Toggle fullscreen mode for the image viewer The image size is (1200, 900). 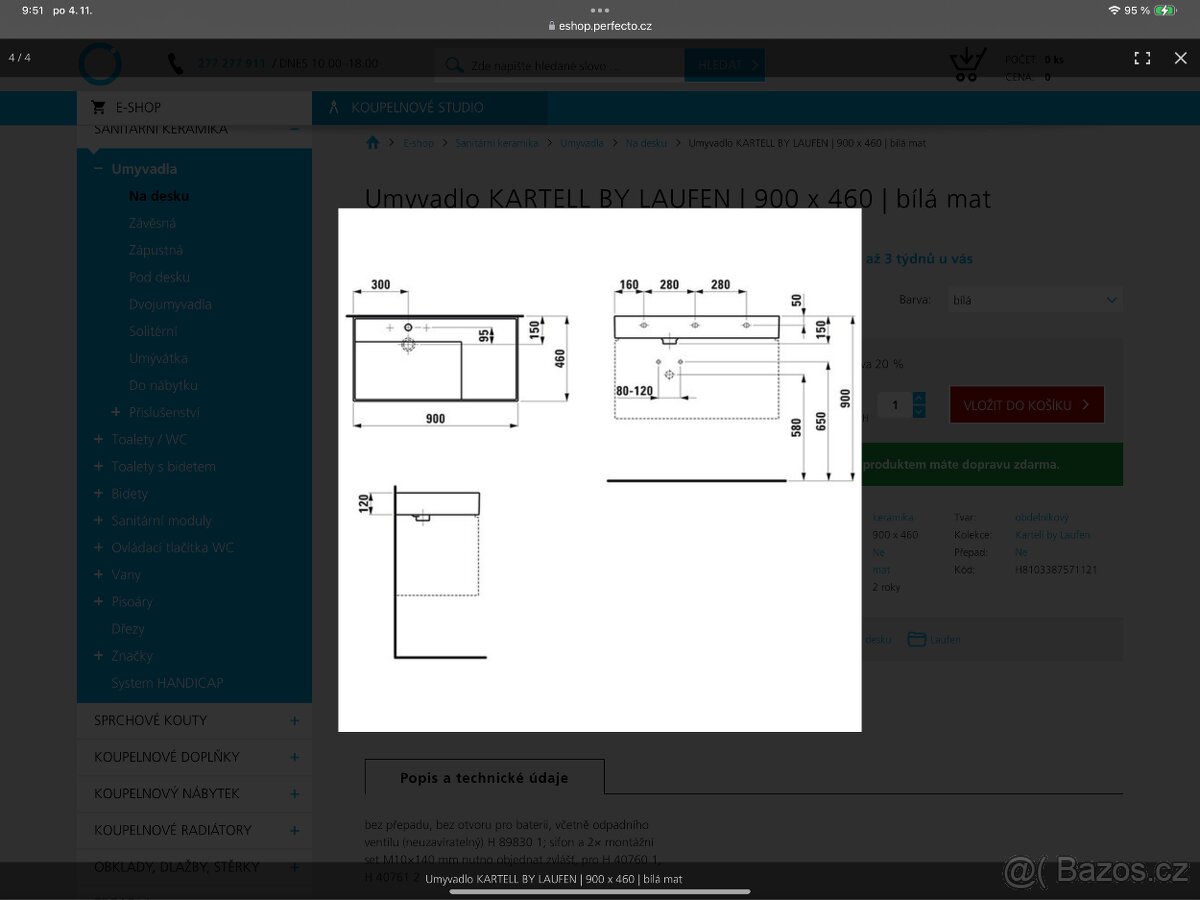(1142, 58)
